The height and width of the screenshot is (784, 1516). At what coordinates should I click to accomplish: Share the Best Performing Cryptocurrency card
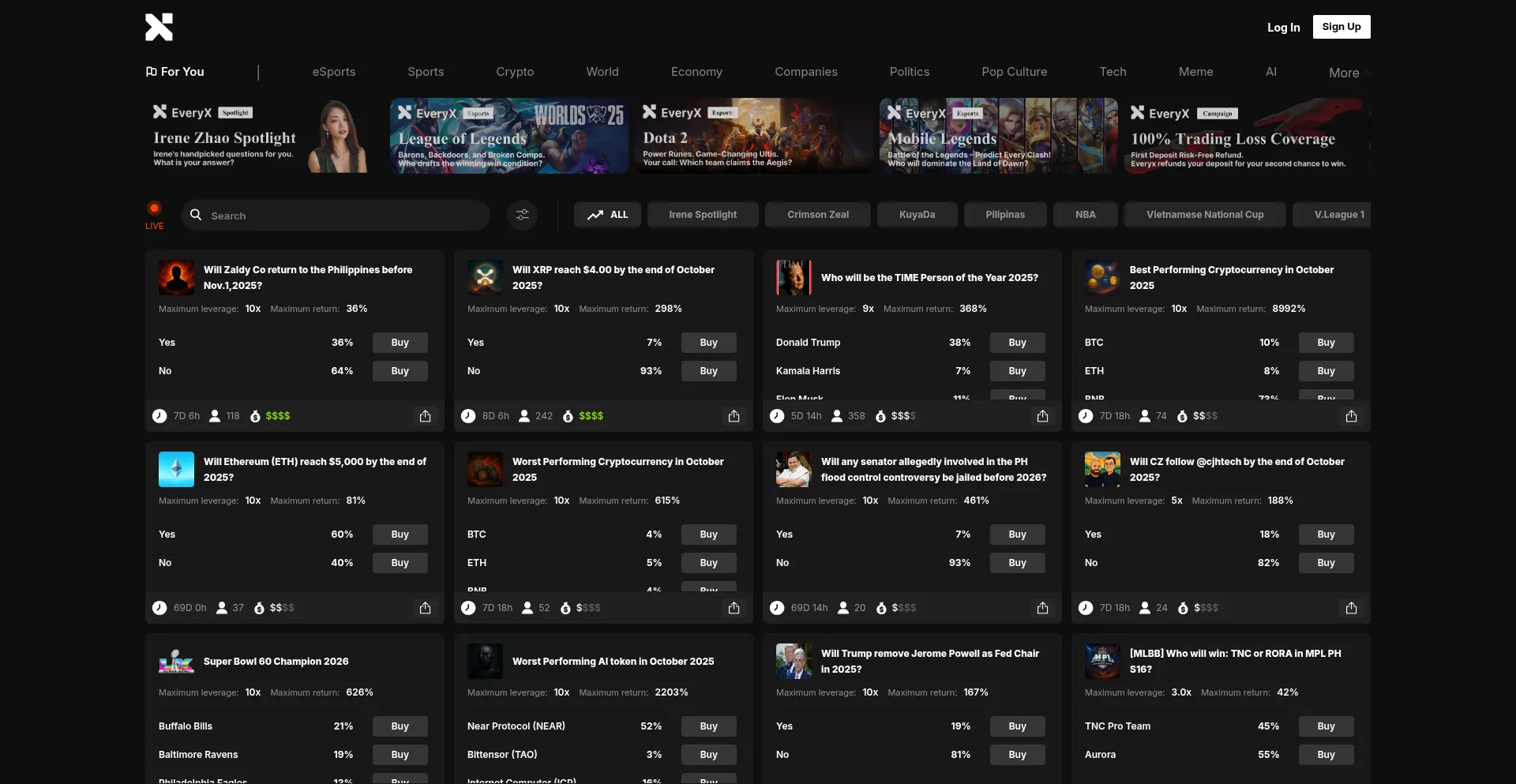click(1351, 416)
